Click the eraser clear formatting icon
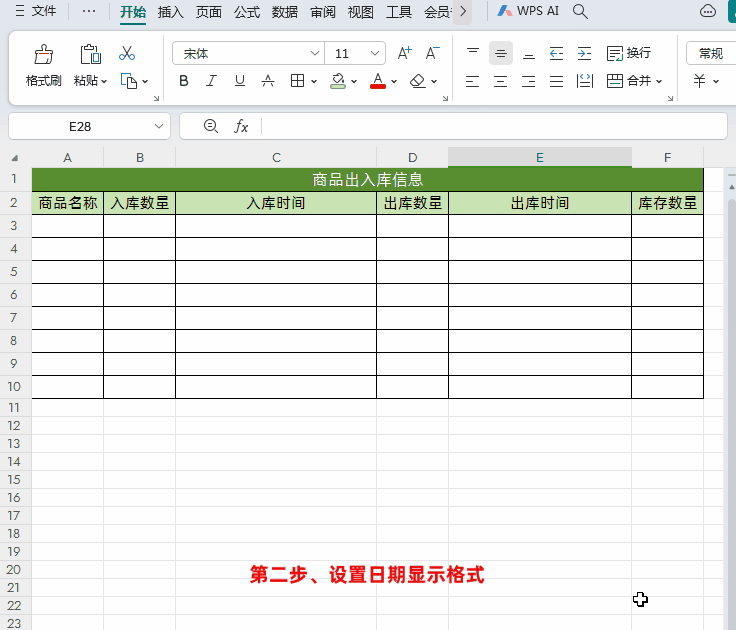The height and width of the screenshot is (630, 736). 417,81
